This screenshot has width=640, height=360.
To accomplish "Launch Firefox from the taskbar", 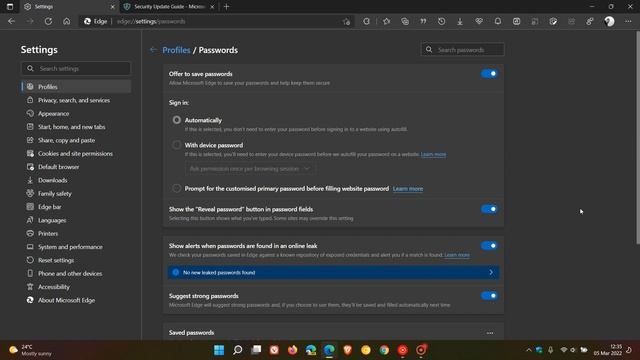I will pyautogui.click(x=292, y=350).
